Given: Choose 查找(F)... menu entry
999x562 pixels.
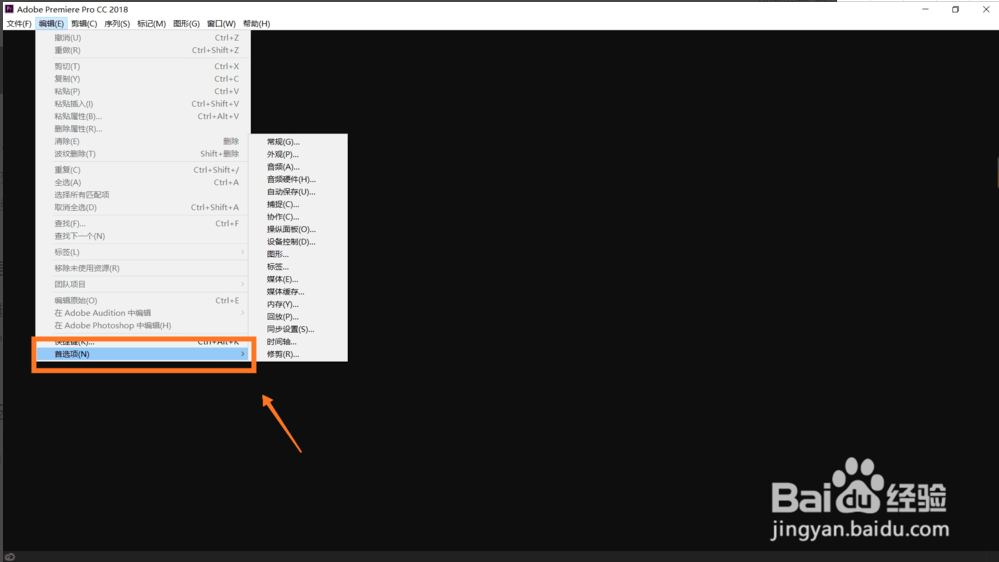Looking at the screenshot, I should (143, 224).
